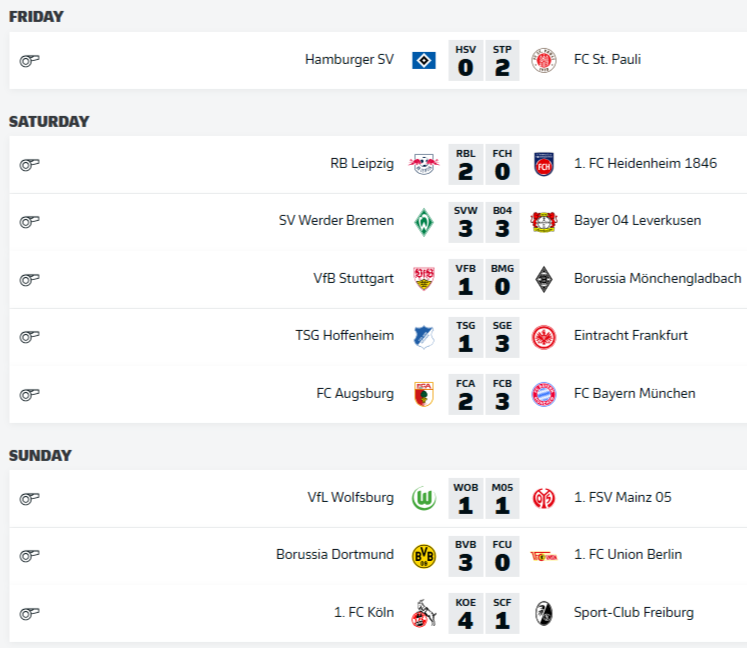
Task: Open the Wolfsburg vs Mainz 1-1 score
Action: 483,498
